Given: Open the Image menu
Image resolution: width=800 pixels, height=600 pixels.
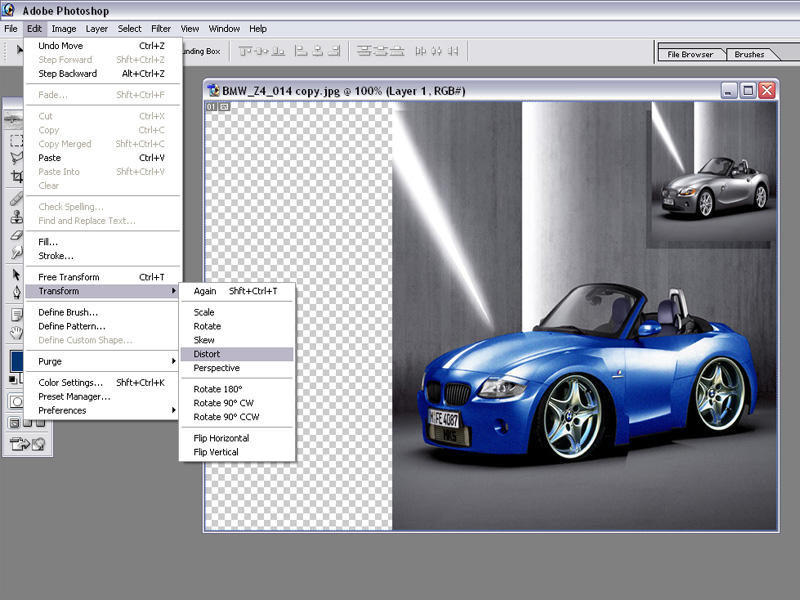Looking at the screenshot, I should pos(64,29).
